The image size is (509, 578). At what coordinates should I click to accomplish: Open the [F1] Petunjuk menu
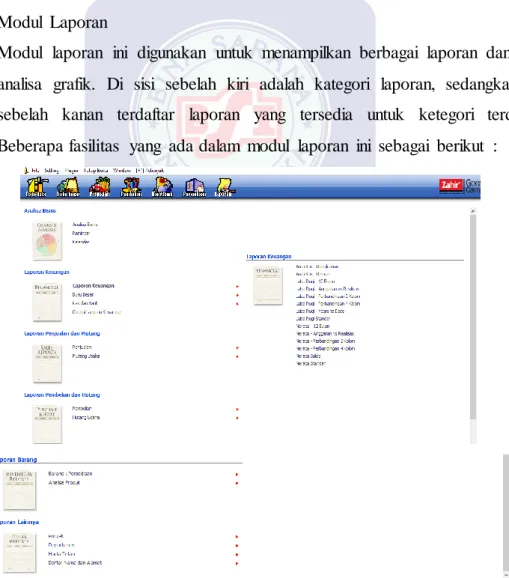point(150,171)
